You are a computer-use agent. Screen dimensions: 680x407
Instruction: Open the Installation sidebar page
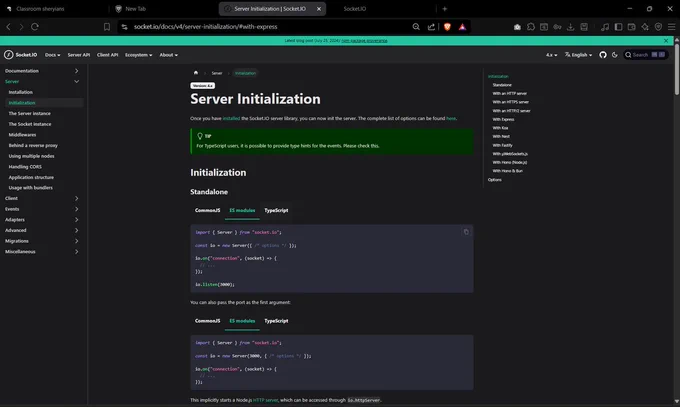click(20, 92)
